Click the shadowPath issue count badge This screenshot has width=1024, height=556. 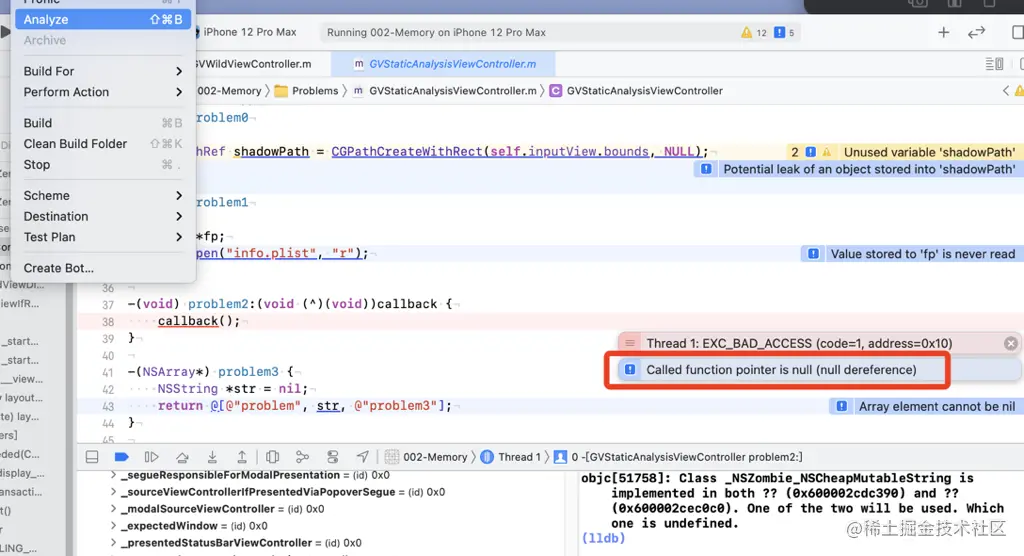coord(795,152)
